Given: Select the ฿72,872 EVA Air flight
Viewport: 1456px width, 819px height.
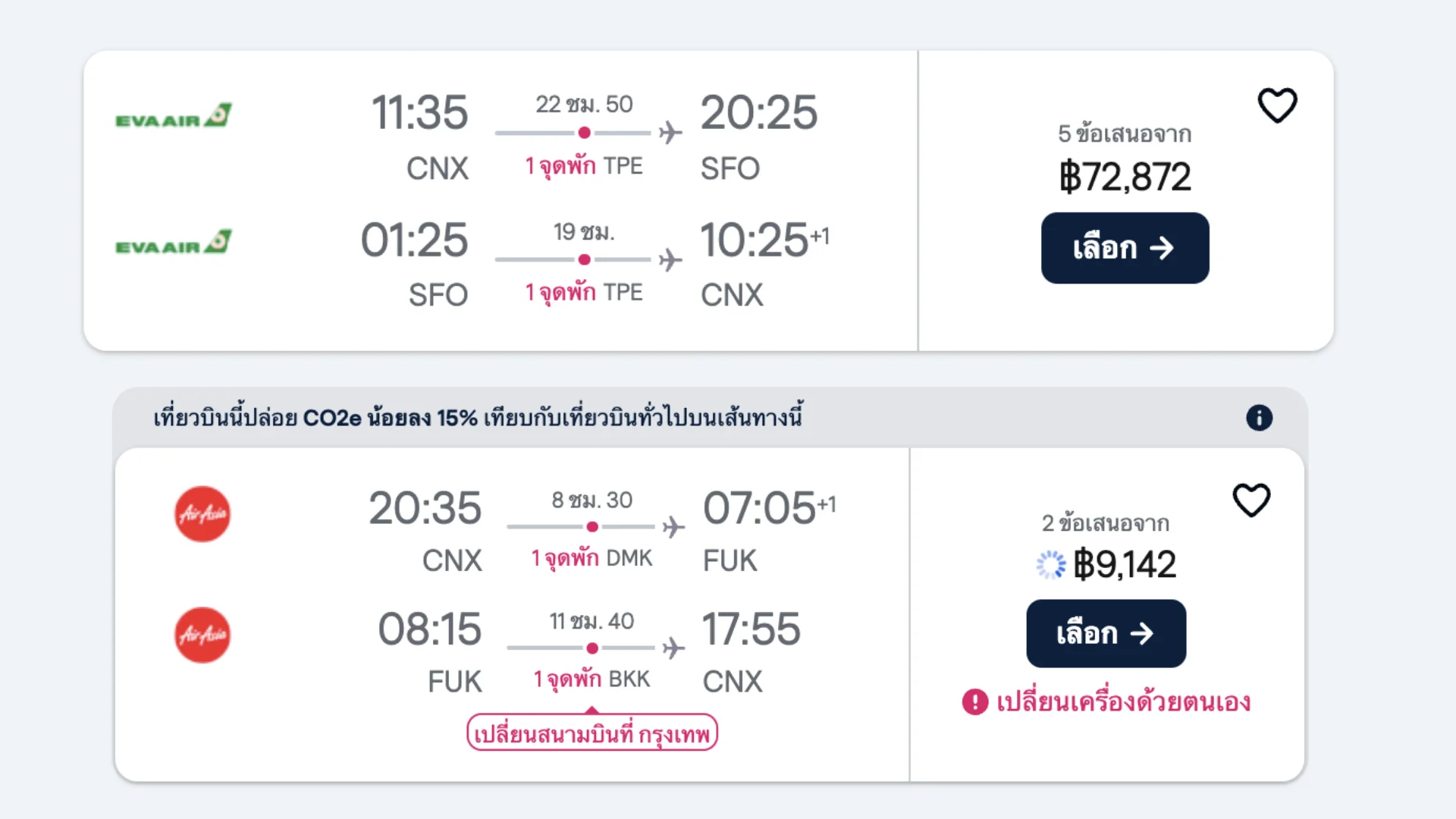Looking at the screenshot, I should coord(1125,248).
